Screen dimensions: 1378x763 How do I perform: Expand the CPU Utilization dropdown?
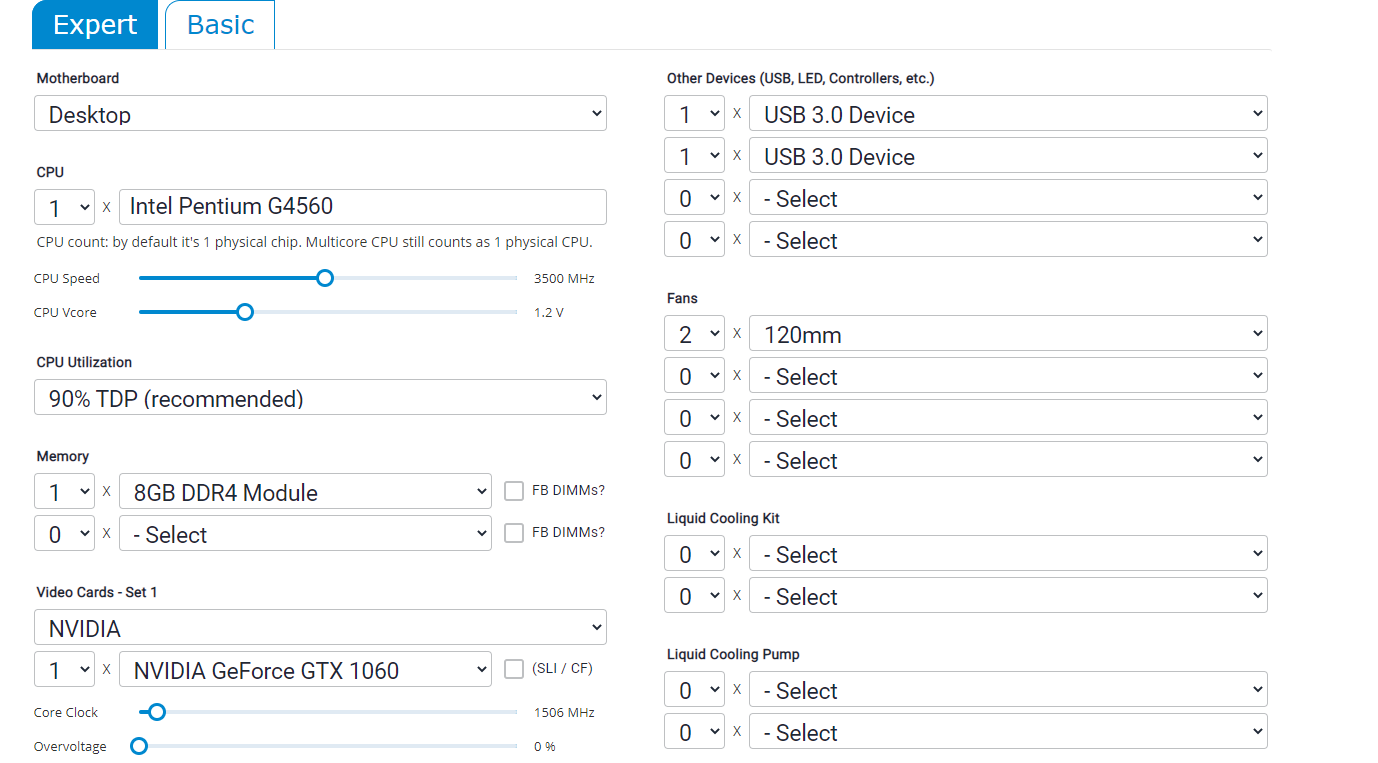(320, 398)
